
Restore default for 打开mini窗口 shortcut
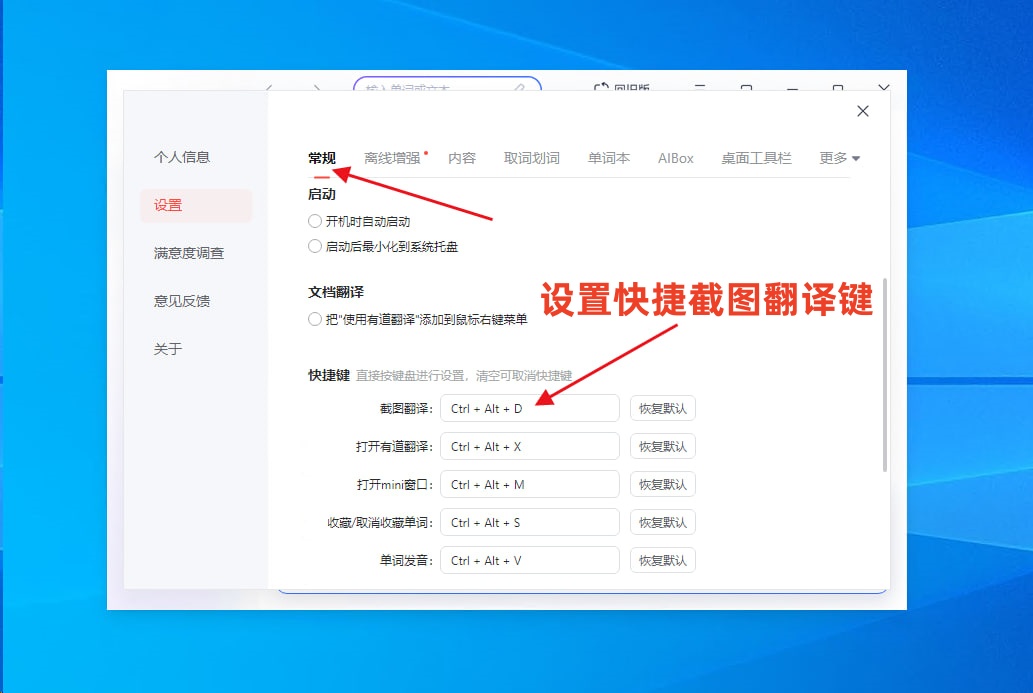pyautogui.click(x=662, y=485)
